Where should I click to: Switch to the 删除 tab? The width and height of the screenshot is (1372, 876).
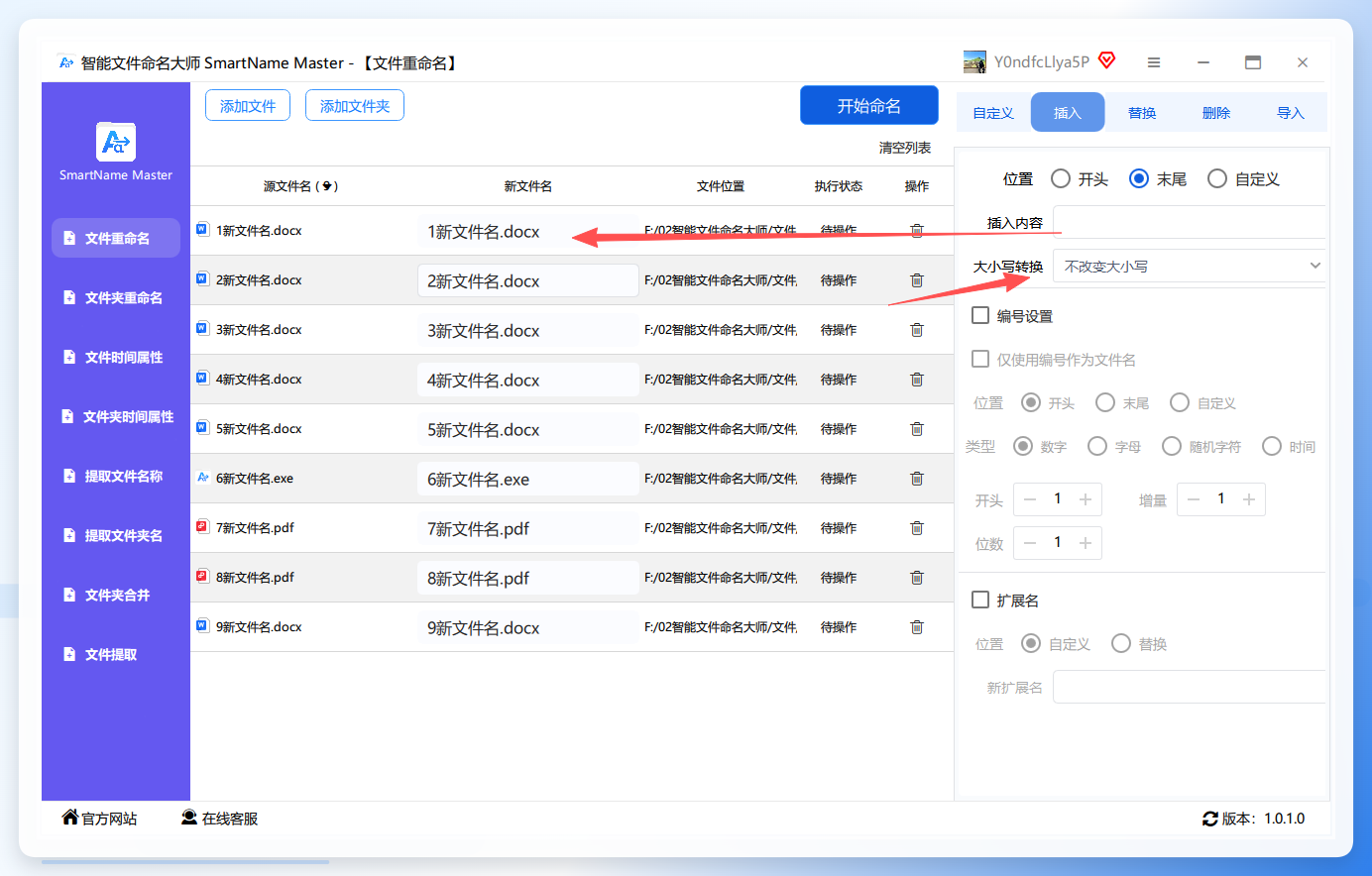click(x=1216, y=113)
